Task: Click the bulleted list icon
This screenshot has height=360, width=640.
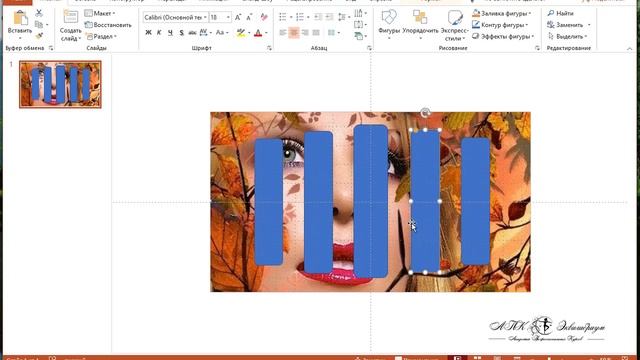Action: (282, 17)
